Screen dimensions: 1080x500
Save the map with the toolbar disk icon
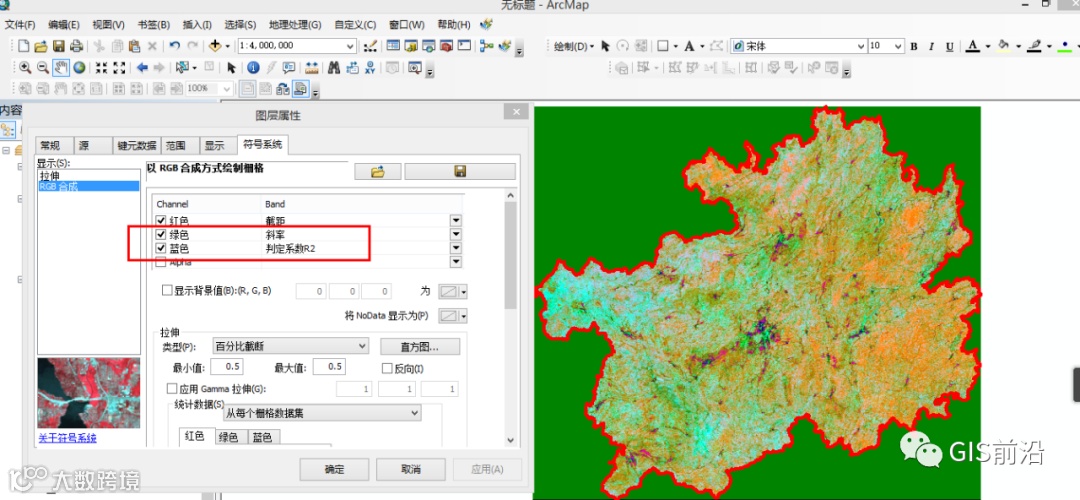pyautogui.click(x=59, y=46)
